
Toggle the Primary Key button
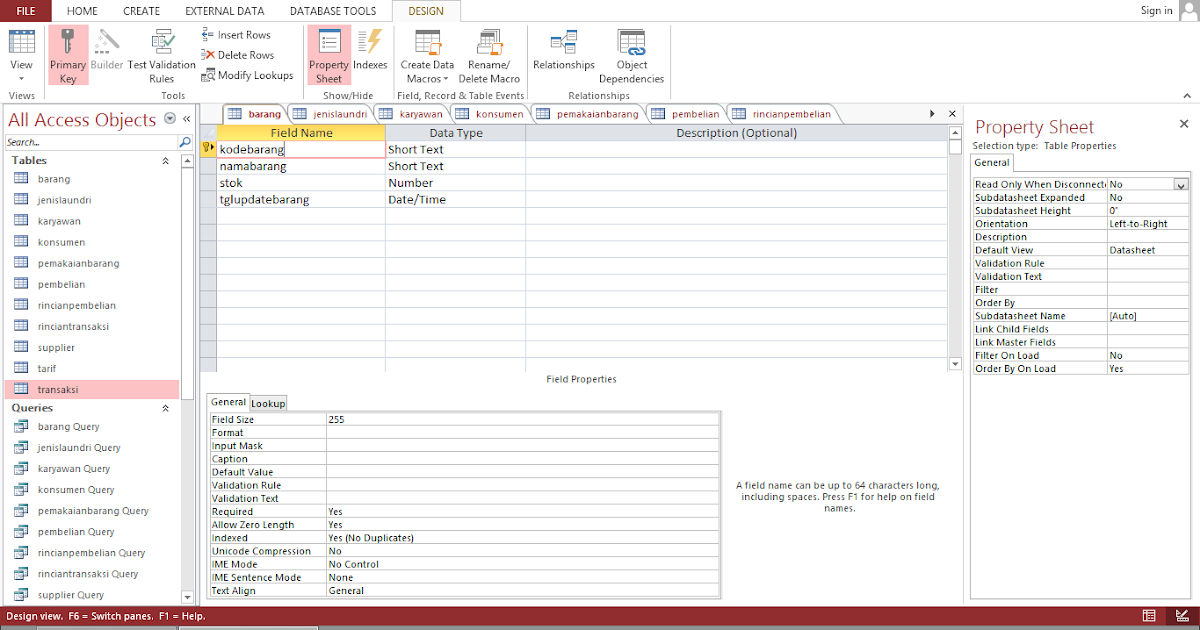coord(68,56)
